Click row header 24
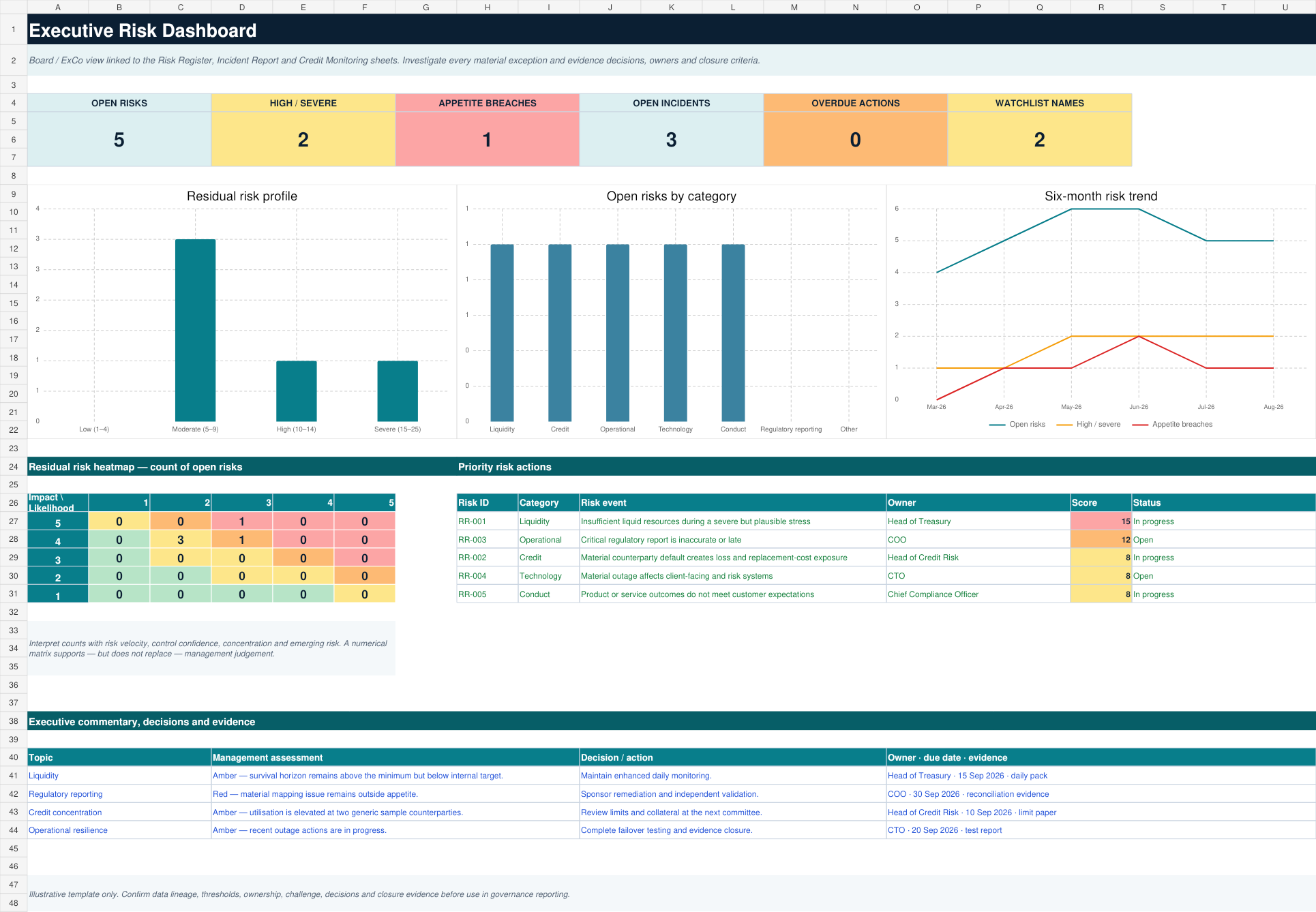The image size is (1316, 912). point(14,467)
